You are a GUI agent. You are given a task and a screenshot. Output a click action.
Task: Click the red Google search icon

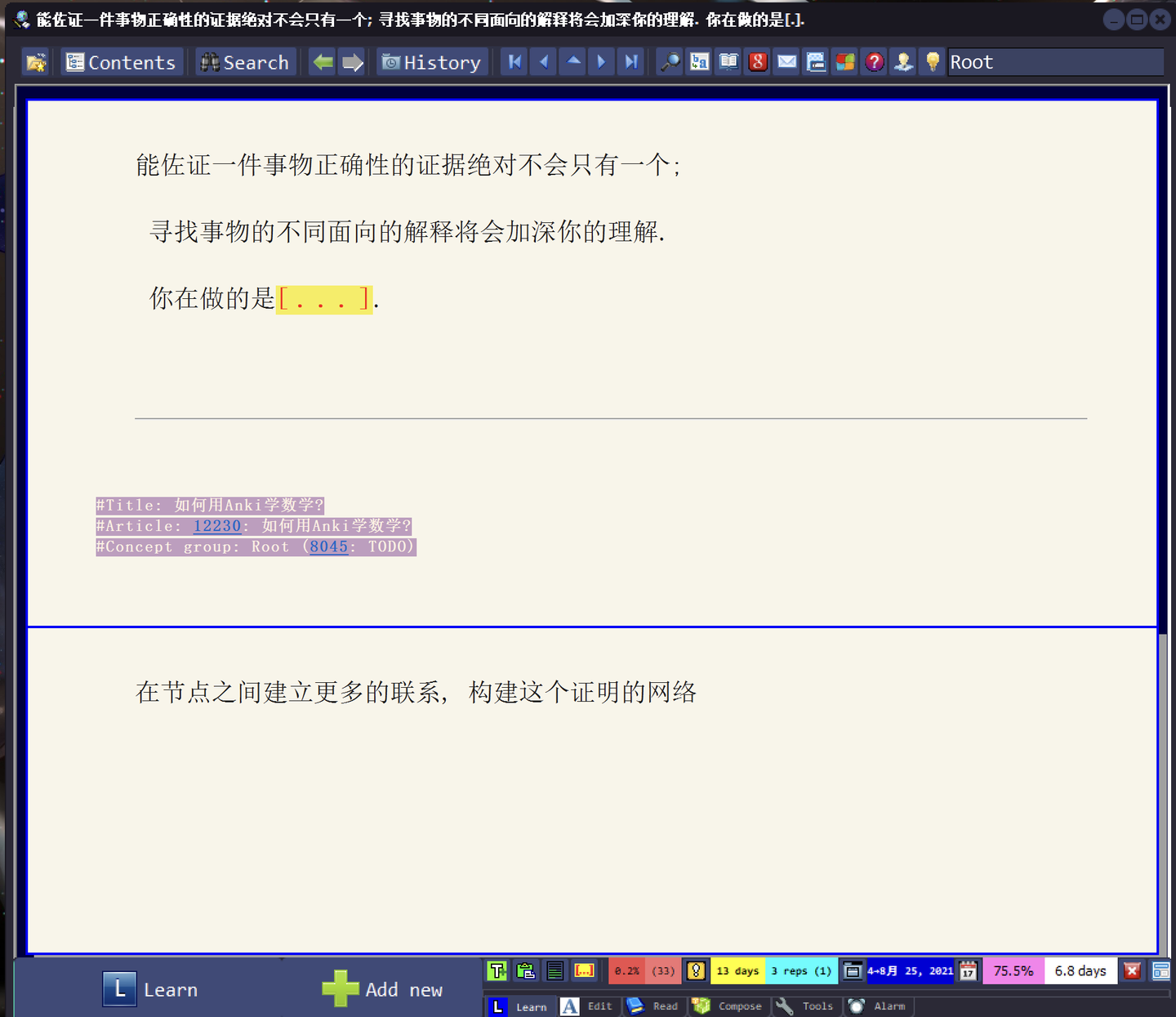click(758, 62)
